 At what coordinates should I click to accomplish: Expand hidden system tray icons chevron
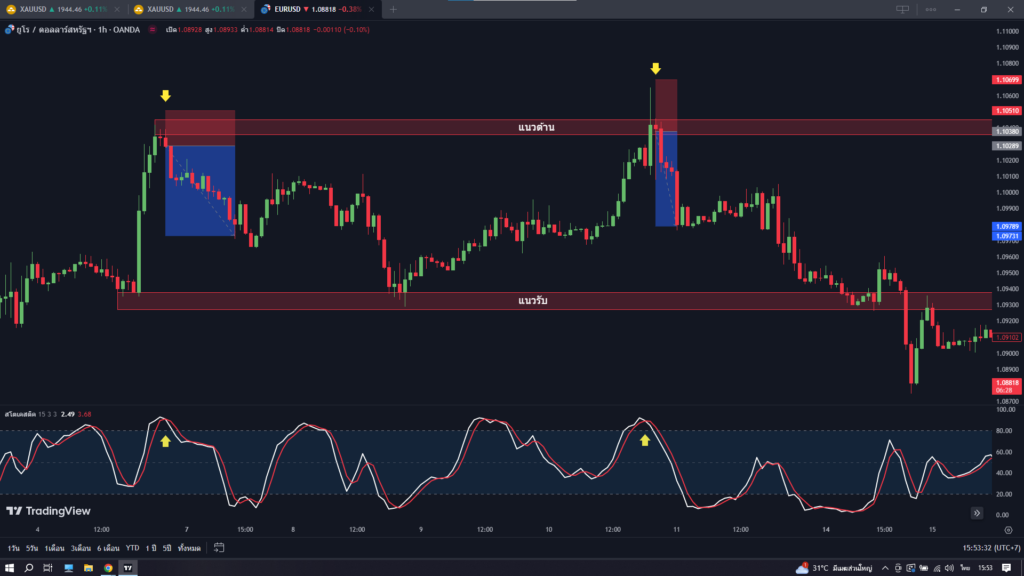coord(885,568)
